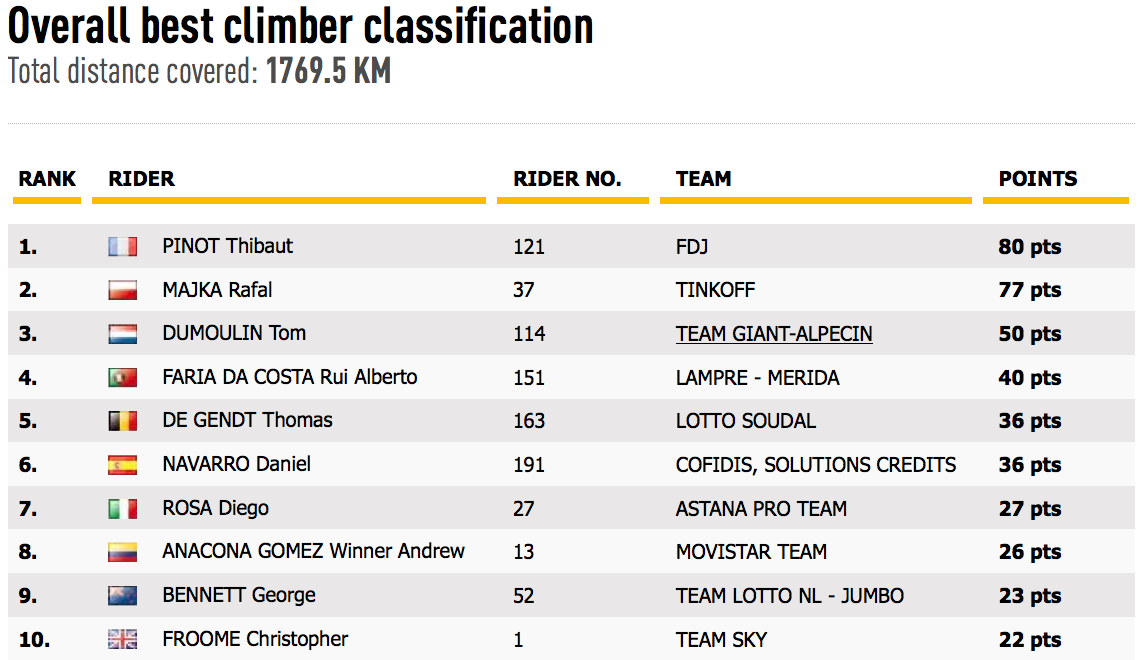1144x660 pixels.
Task: Click the Polish flag beside Majka Rafal
Action: [123, 291]
